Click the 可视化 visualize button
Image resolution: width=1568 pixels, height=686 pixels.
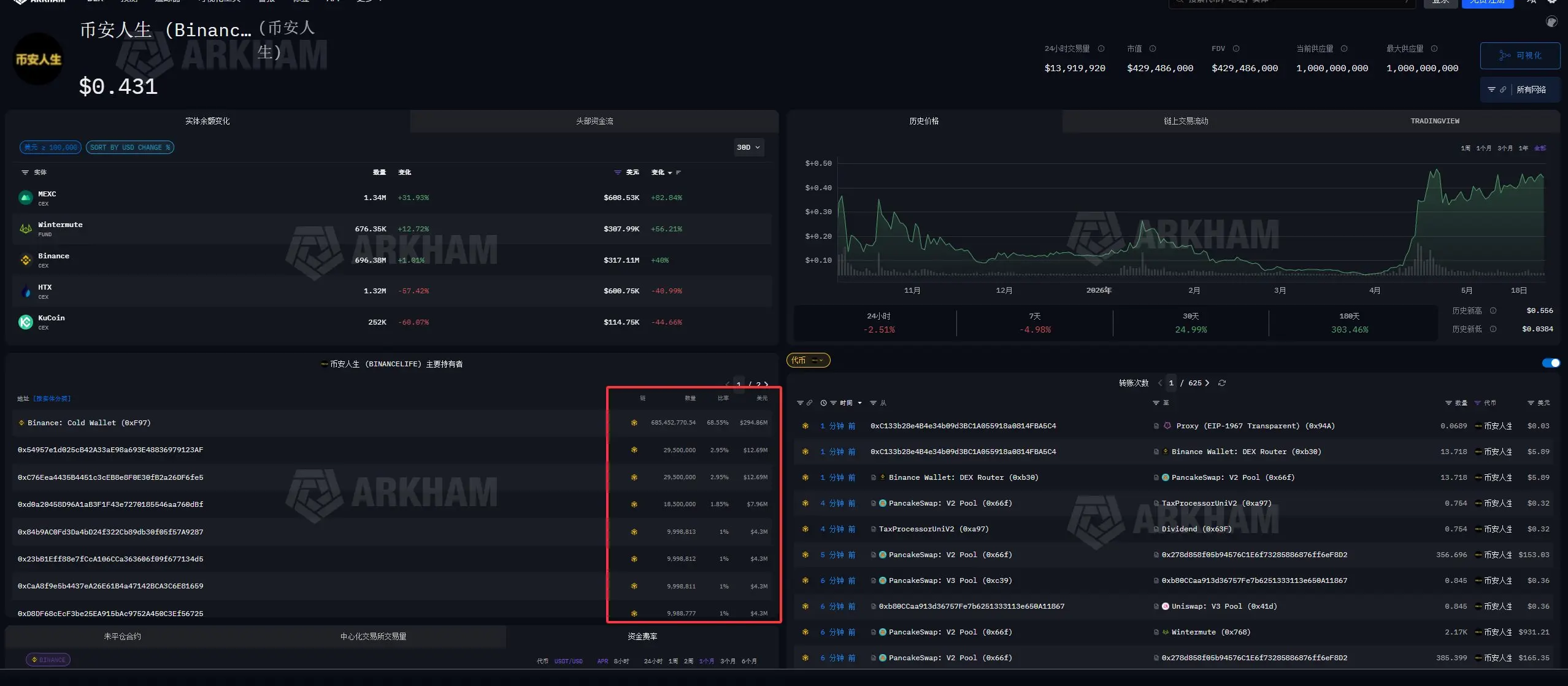point(1520,55)
